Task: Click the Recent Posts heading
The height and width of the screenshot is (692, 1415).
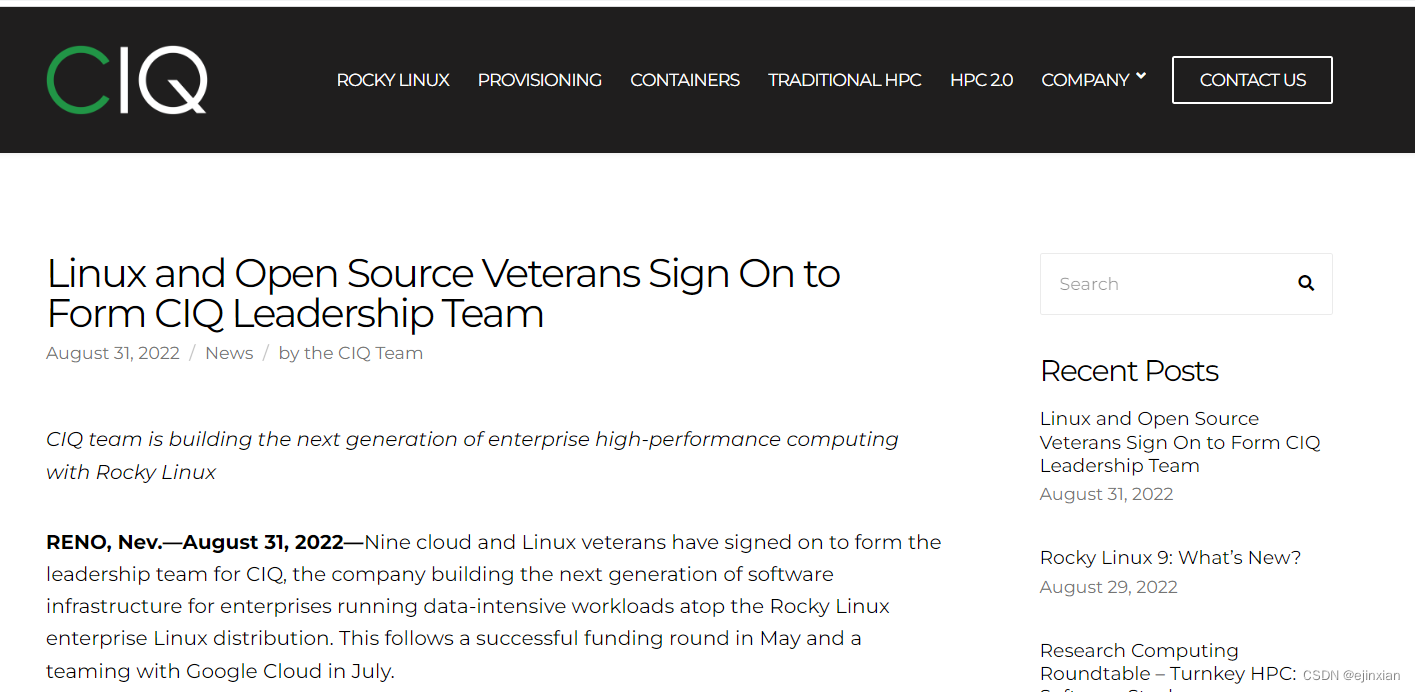Action: pyautogui.click(x=1129, y=371)
